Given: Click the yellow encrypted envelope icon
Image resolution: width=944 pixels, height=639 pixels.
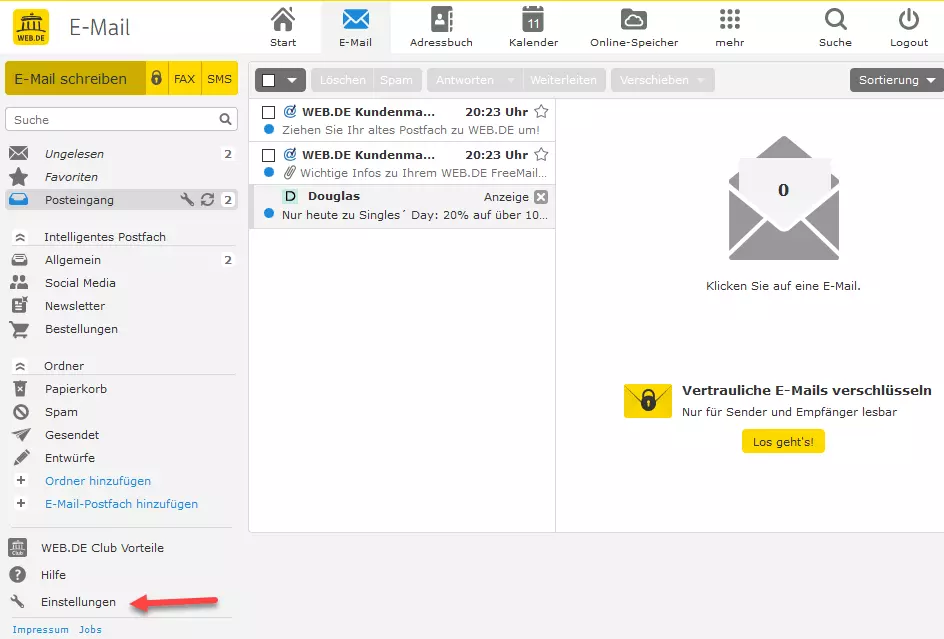Looking at the screenshot, I should [x=648, y=401].
